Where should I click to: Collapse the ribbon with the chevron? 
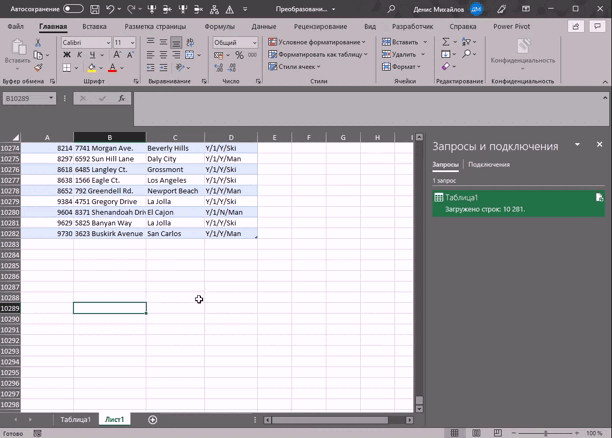[x=605, y=82]
